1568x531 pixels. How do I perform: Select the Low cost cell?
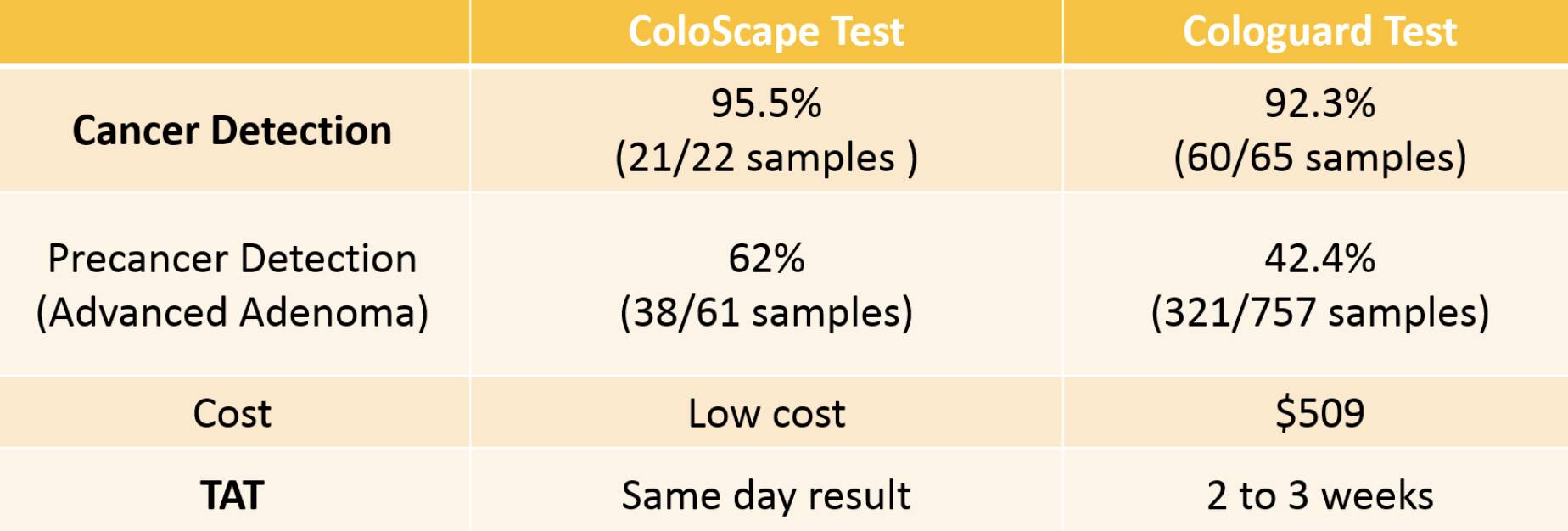[x=765, y=414]
